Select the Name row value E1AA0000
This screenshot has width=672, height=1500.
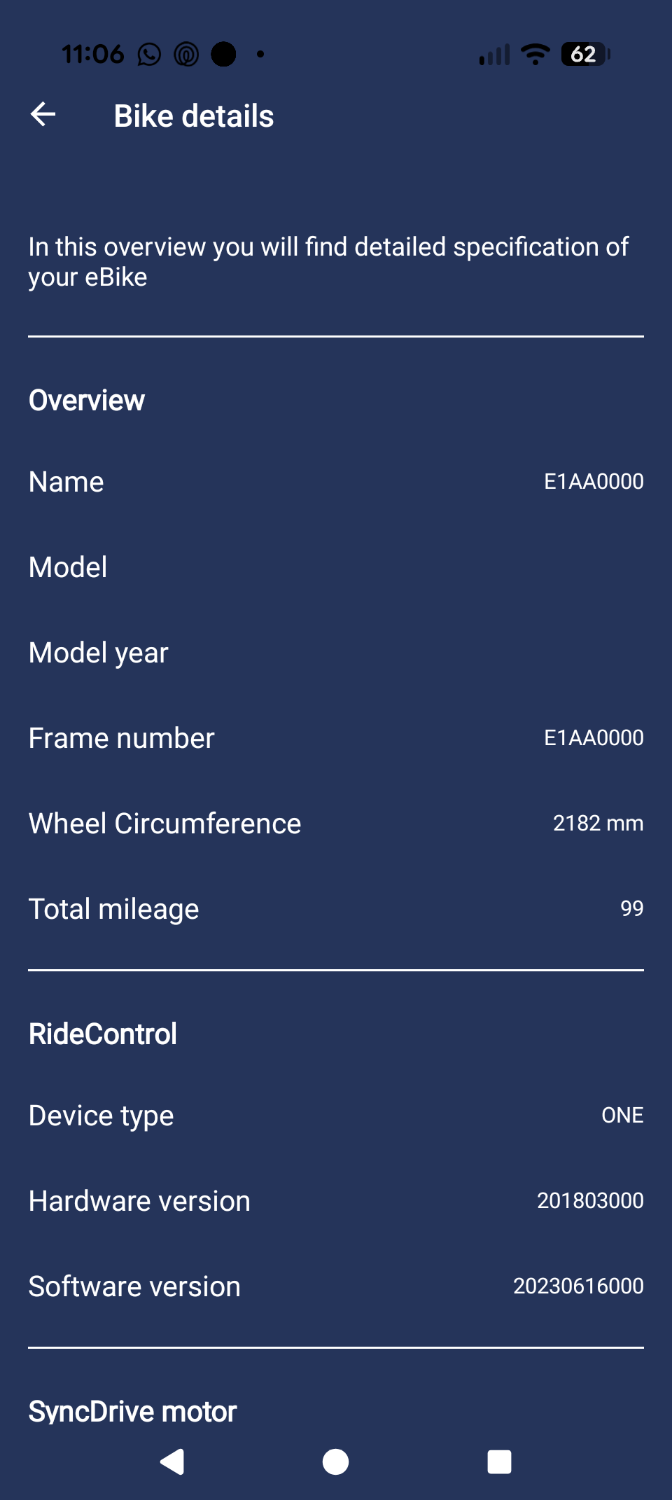(593, 482)
